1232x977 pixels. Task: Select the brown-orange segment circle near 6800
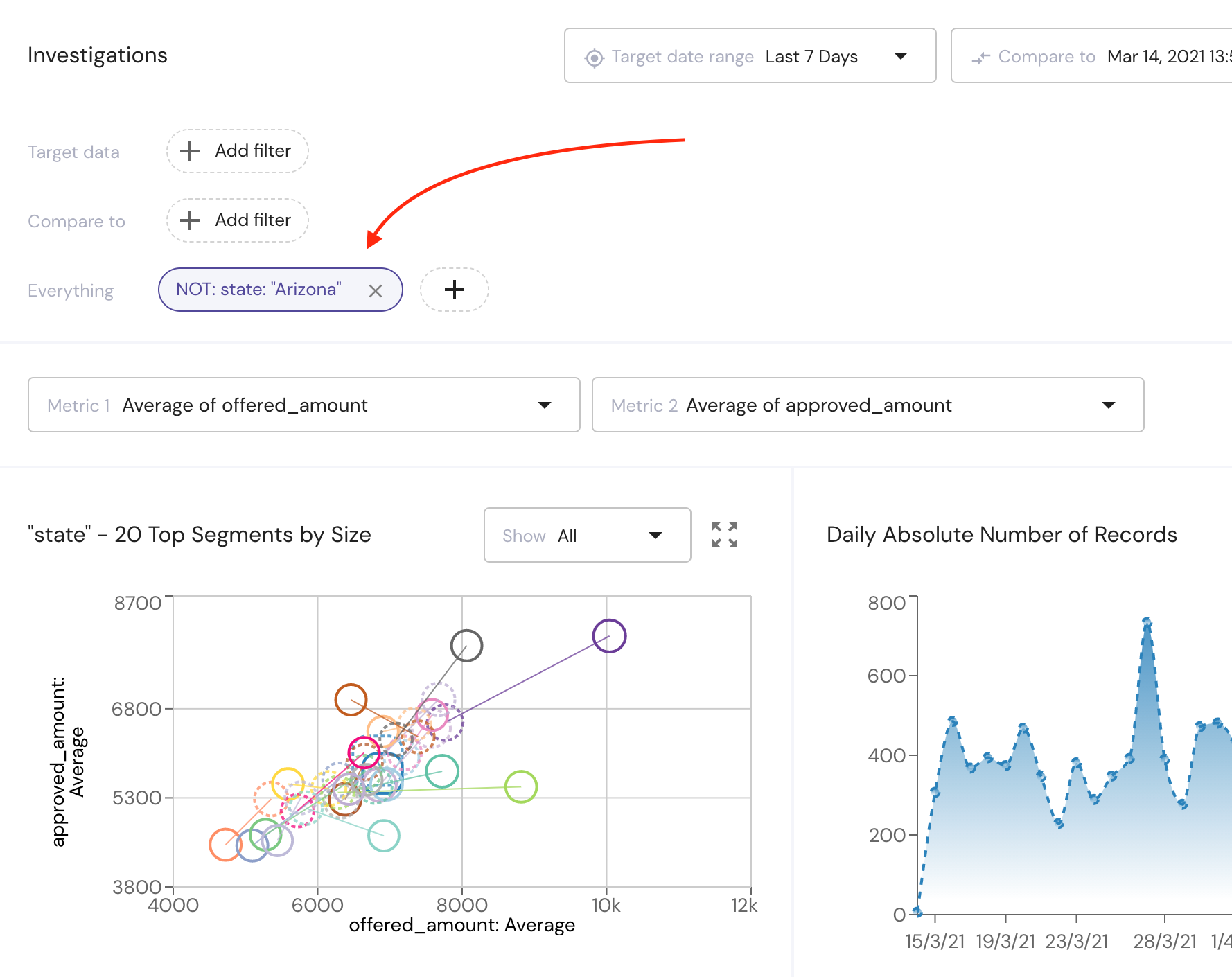pos(351,700)
